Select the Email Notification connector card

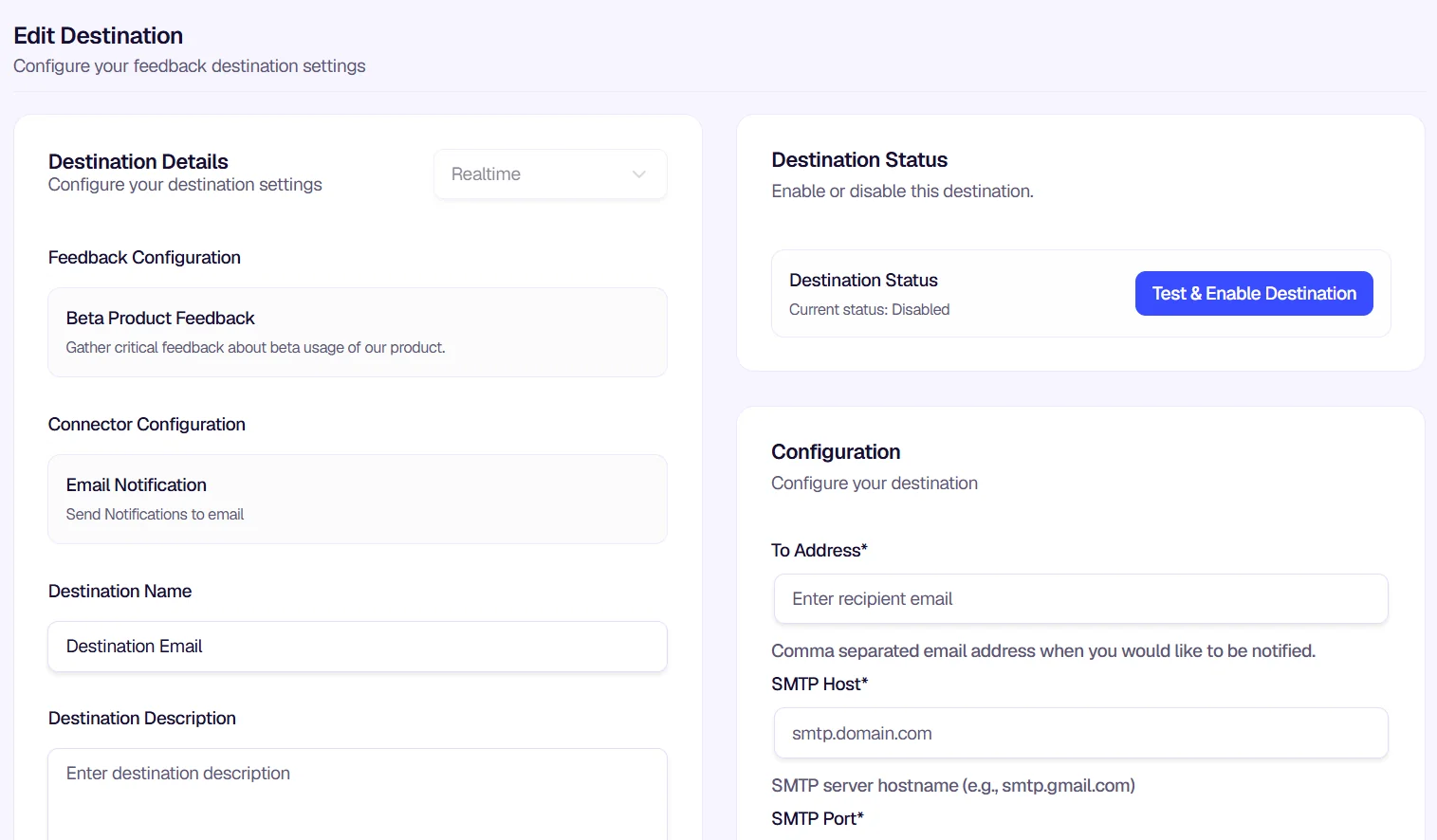point(358,500)
